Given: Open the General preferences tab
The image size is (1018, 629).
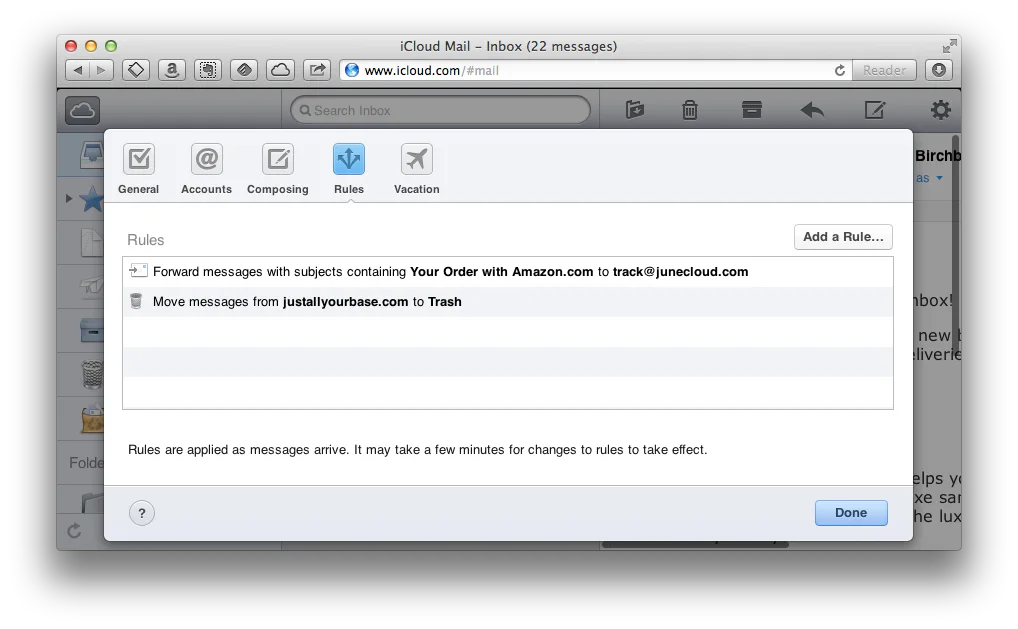Looking at the screenshot, I should point(138,169).
